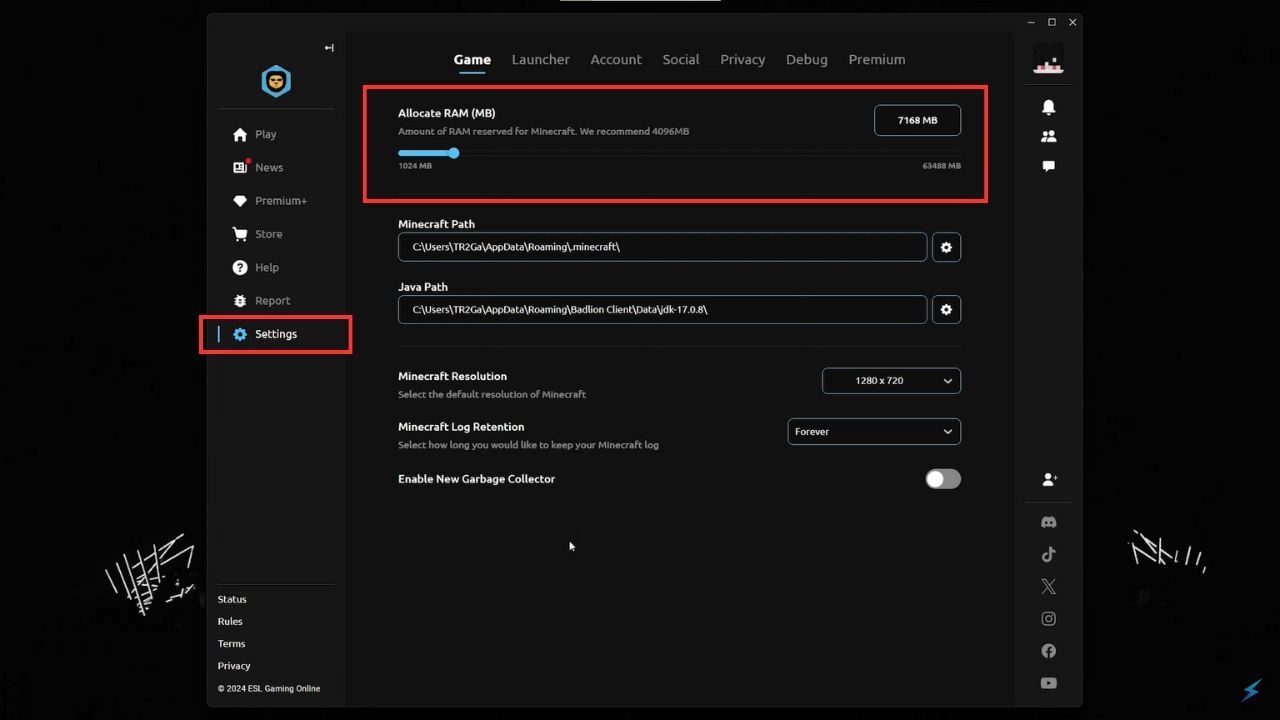Open Minecraft Log Retention dropdown
1280x720 pixels.
tap(874, 432)
